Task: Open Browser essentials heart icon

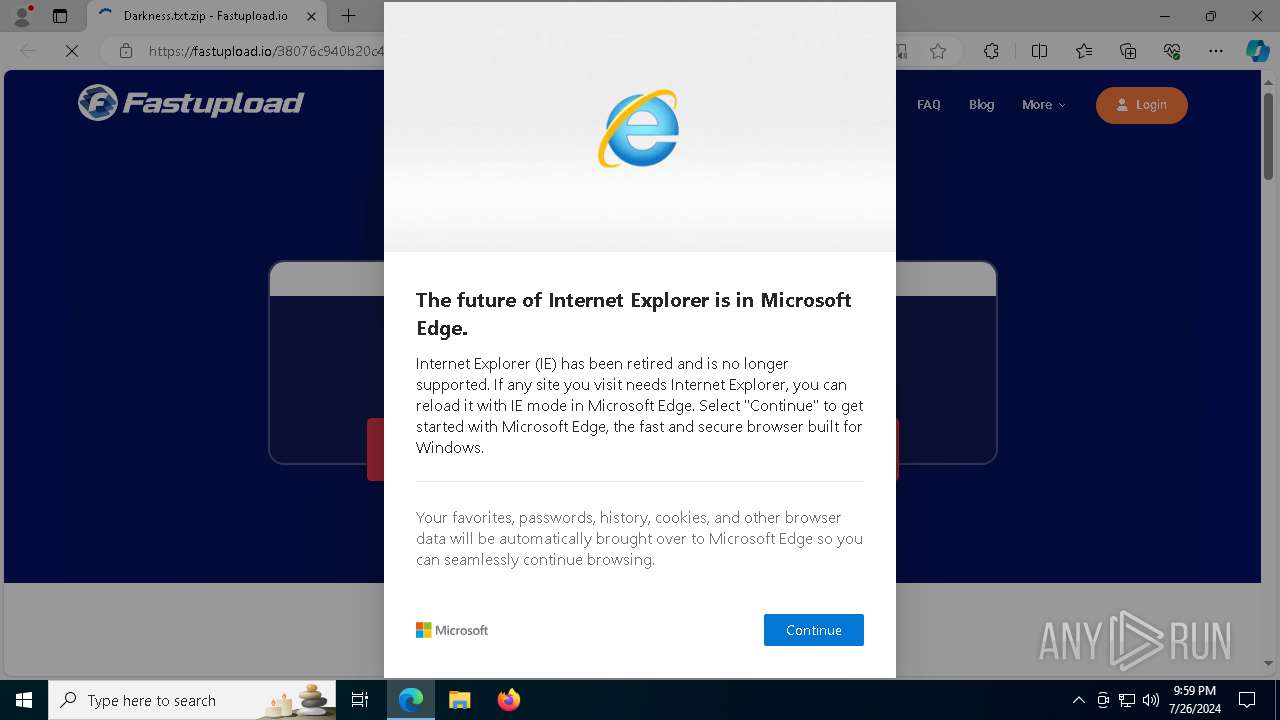Action: [1172, 51]
